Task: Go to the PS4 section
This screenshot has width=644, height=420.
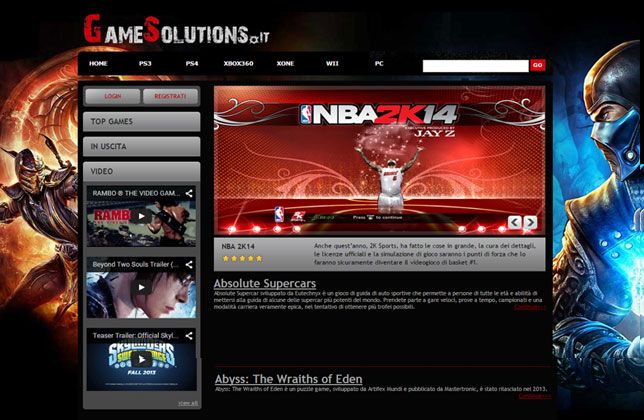Action: [x=192, y=64]
